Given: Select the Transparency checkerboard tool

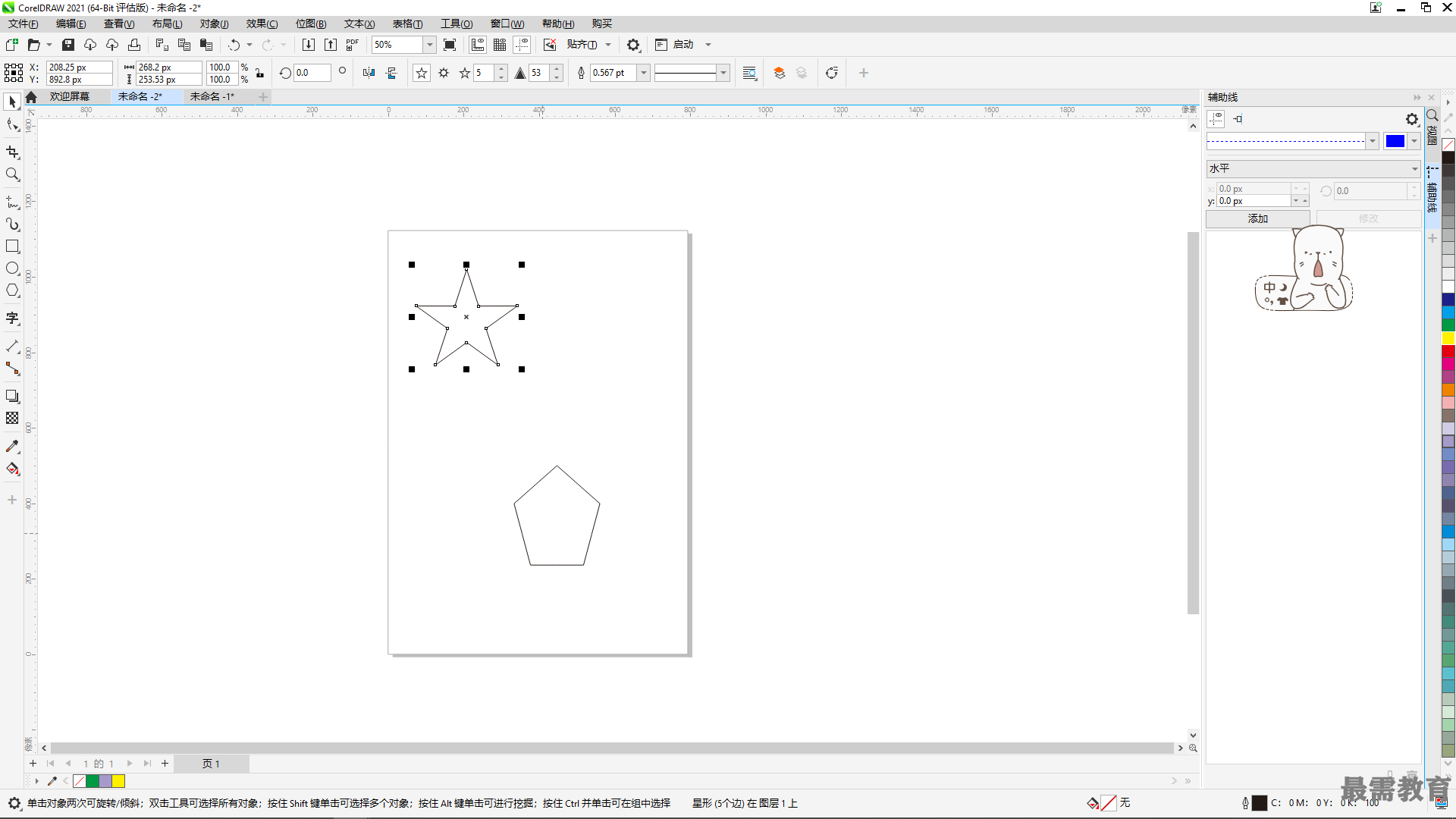Looking at the screenshot, I should (12, 418).
